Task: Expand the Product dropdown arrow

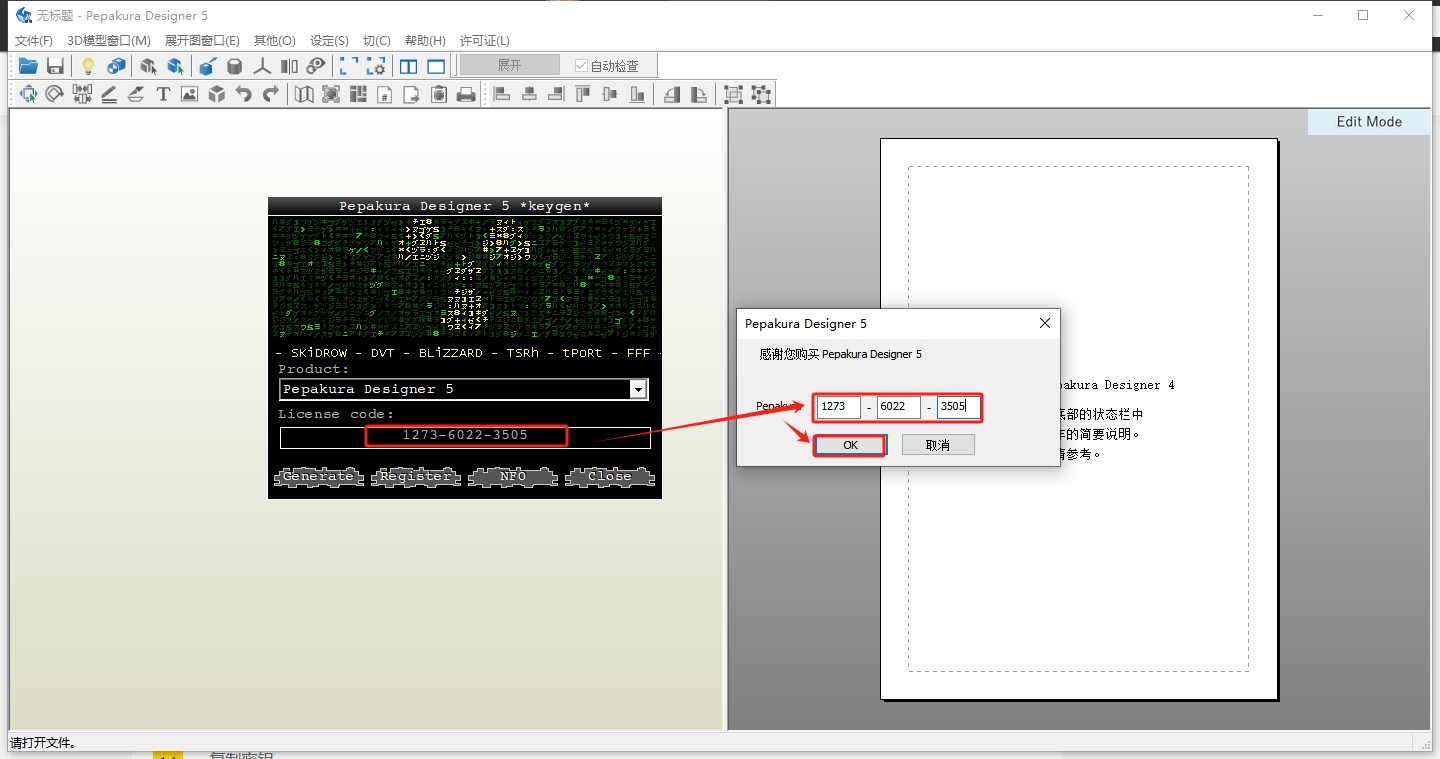Action: tap(638, 389)
